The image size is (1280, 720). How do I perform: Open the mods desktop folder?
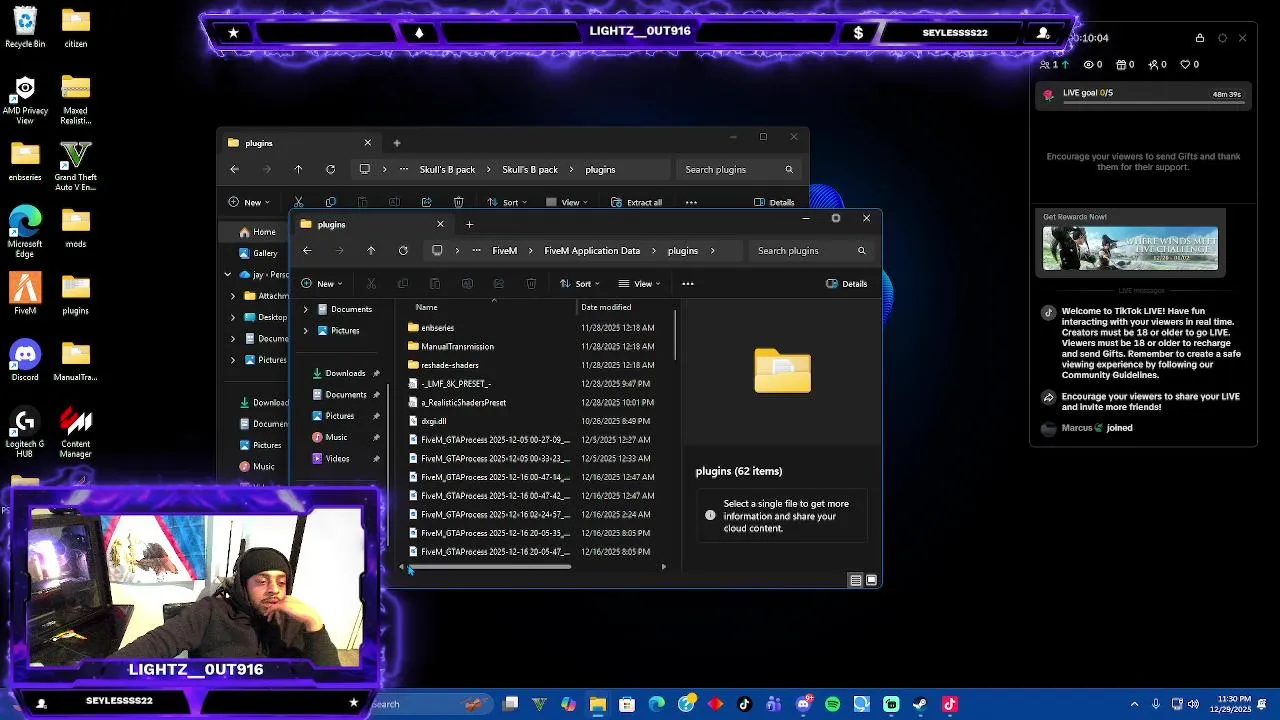pos(75,229)
